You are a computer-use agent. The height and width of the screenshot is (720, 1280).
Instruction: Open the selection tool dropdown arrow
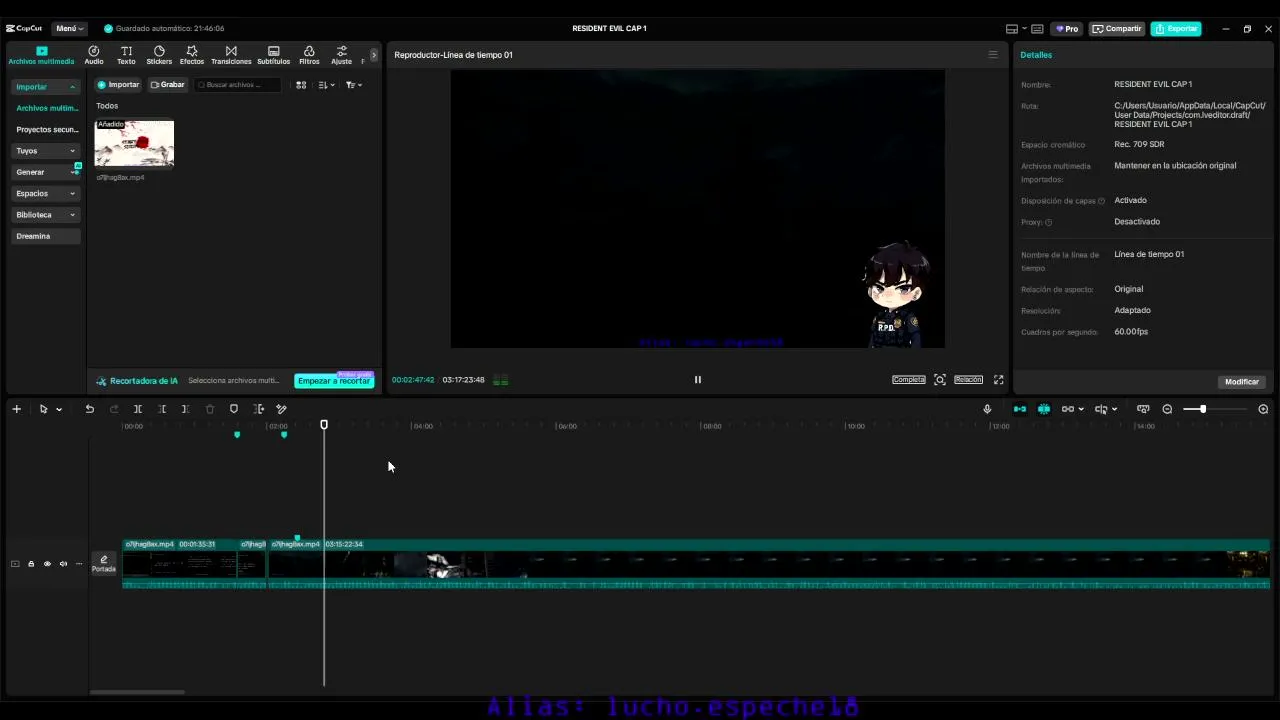(x=59, y=409)
